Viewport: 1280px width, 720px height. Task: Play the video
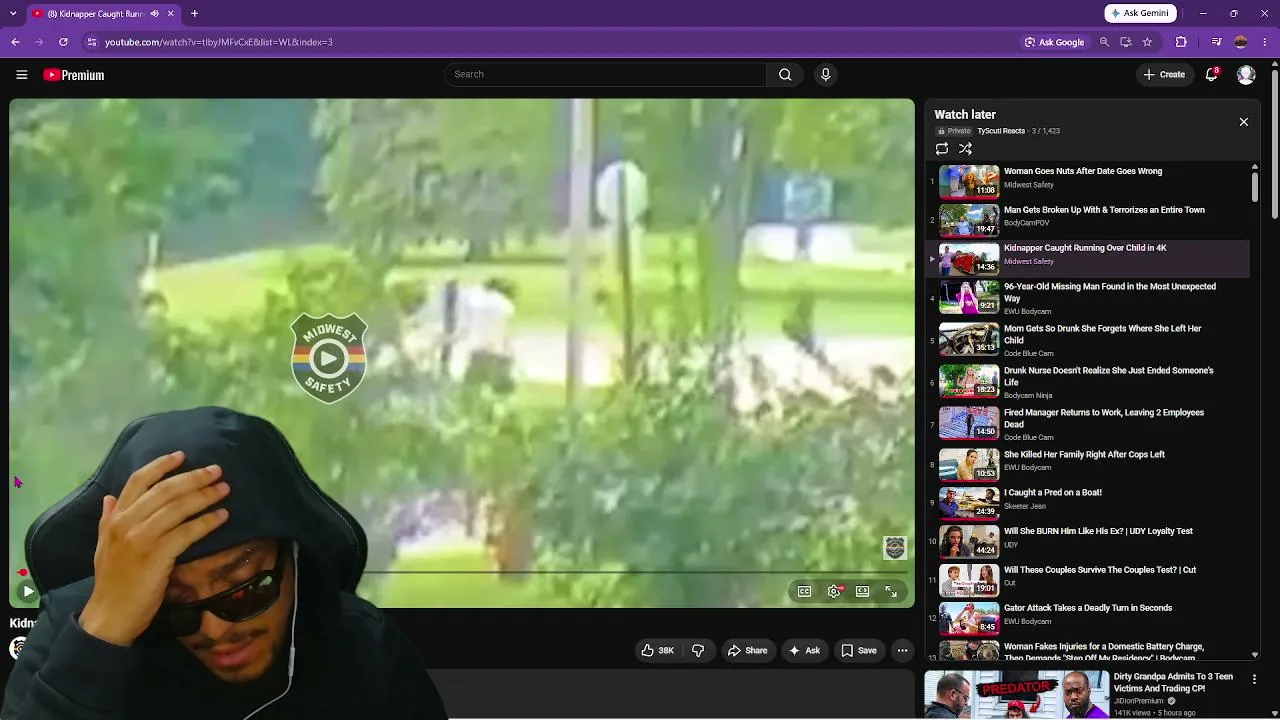[x=28, y=591]
